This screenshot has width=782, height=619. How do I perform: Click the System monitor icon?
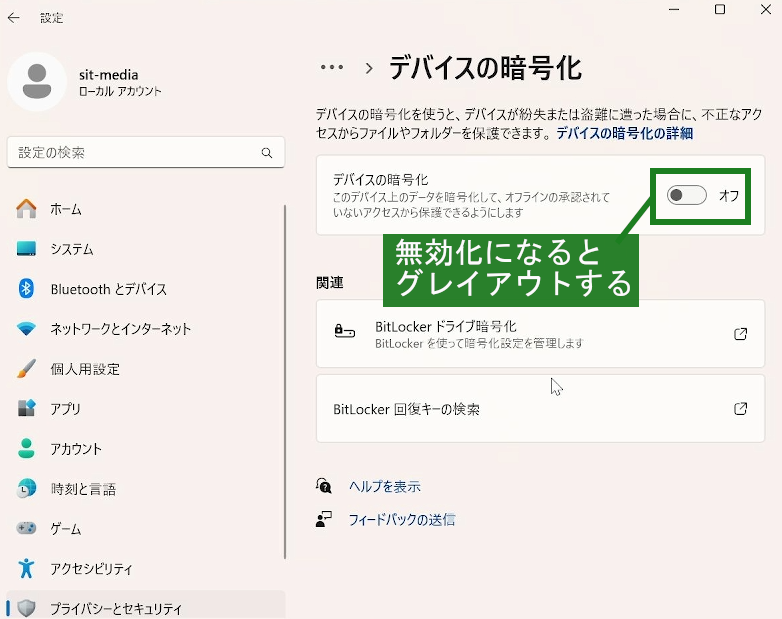pos(26,248)
